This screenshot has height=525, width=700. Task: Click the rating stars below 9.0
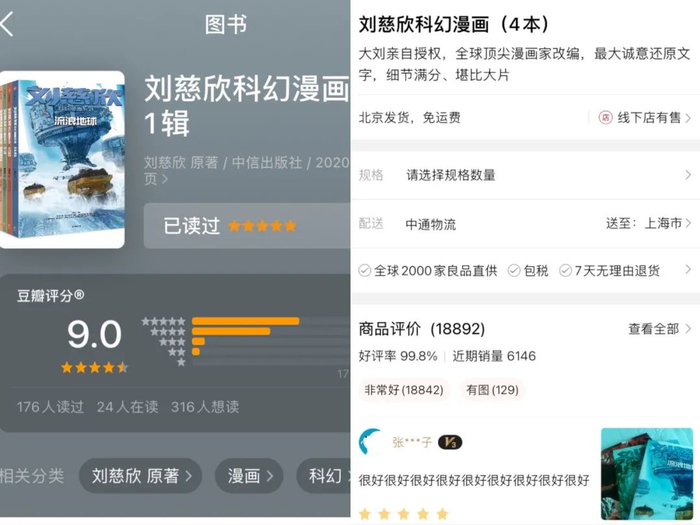[x=95, y=367]
